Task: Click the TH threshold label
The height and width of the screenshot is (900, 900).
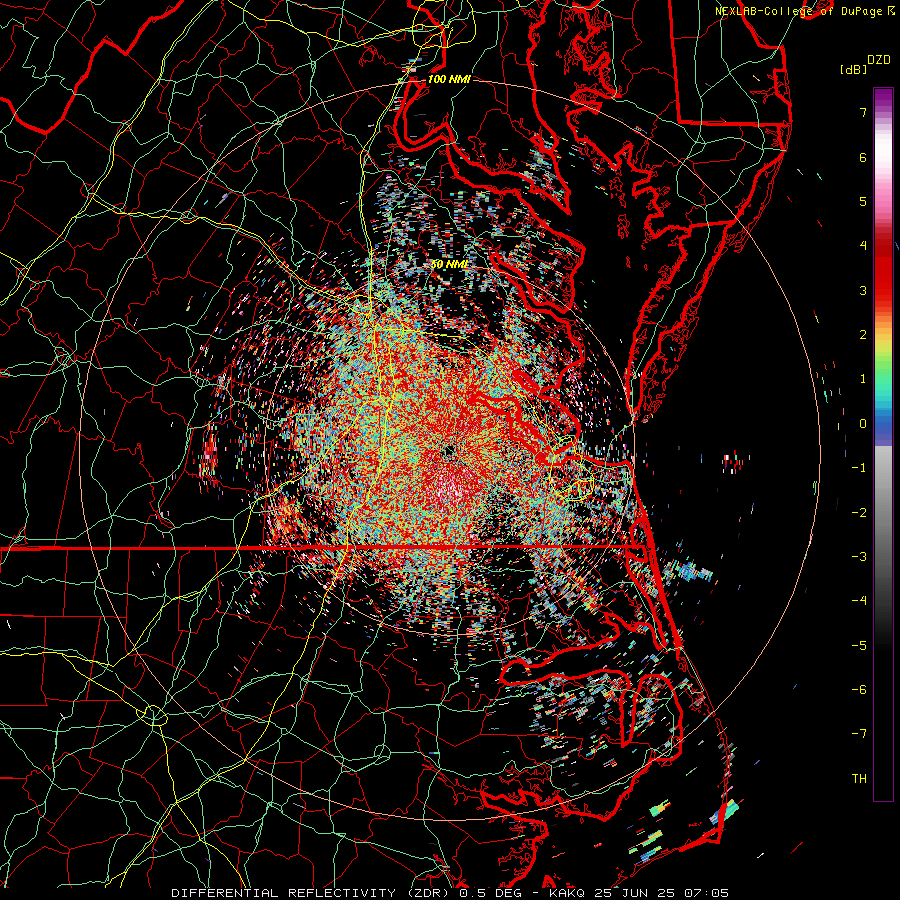Action: tap(859, 779)
